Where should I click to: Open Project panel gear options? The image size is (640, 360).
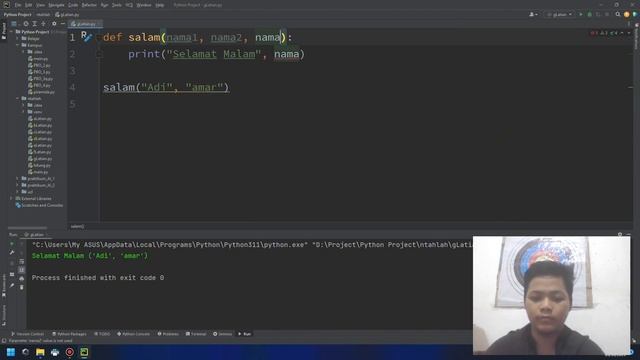click(54, 24)
